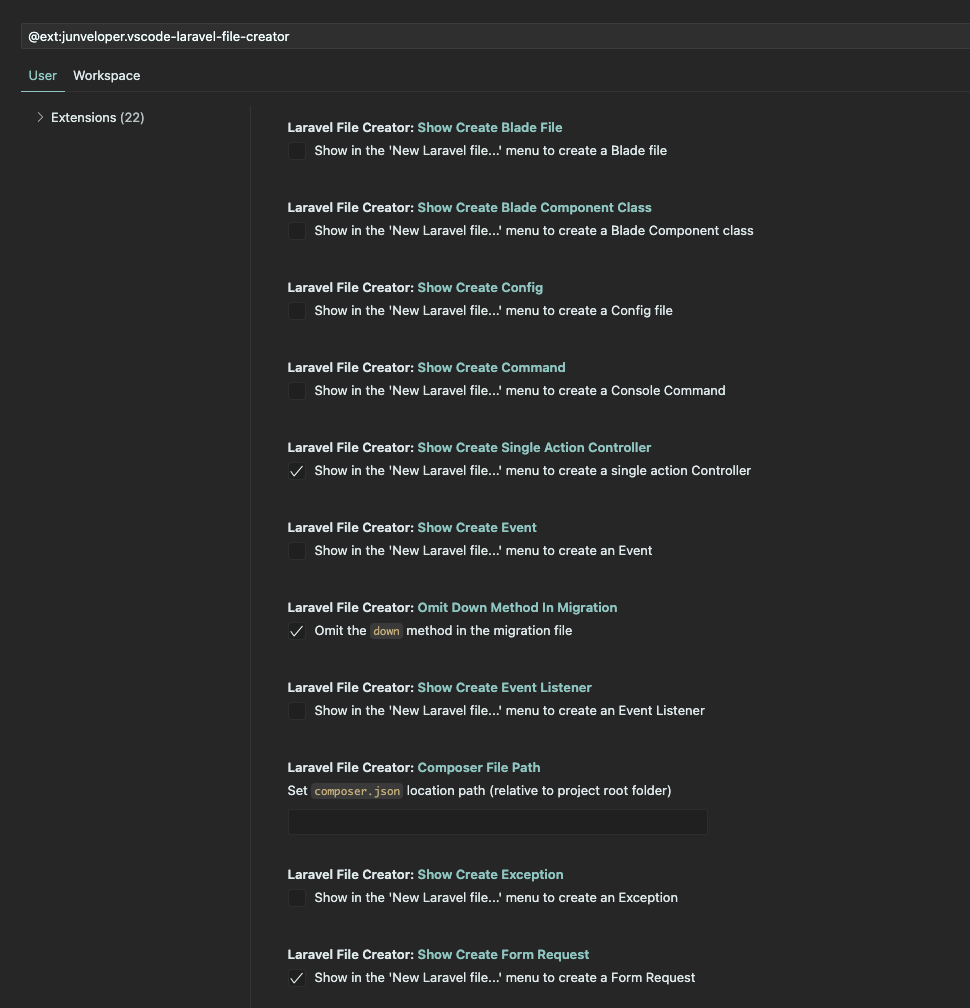
Task: Expand the Extensions (22) tree chevron
Action: click(x=40, y=117)
